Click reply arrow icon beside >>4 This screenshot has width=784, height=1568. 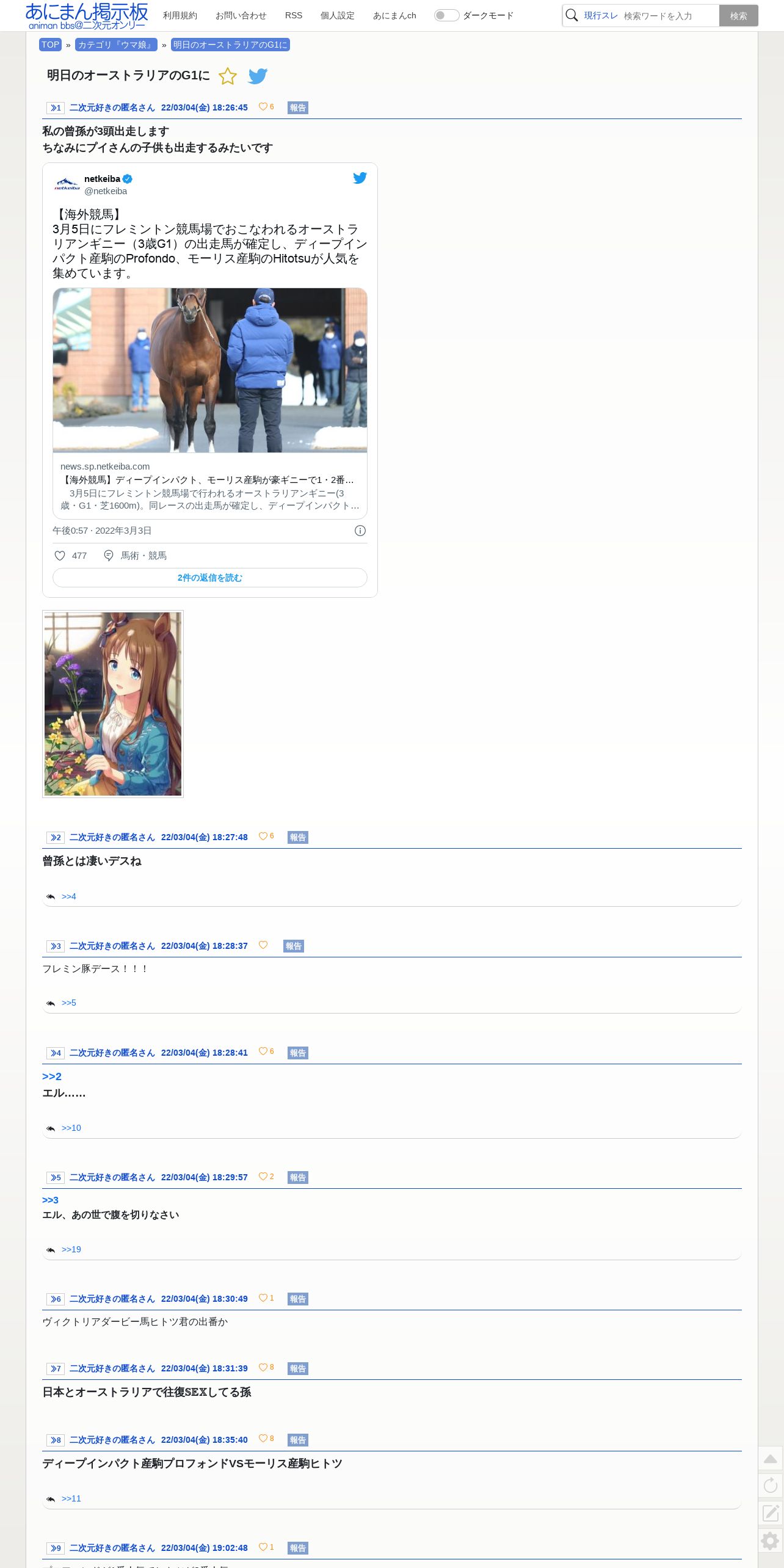(x=51, y=897)
